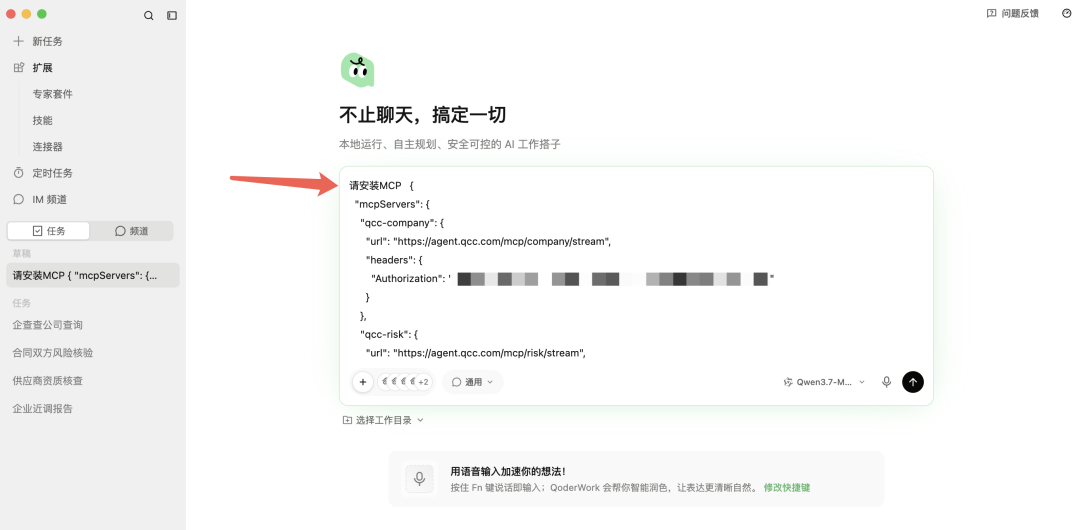Open the task 合同双方风险核验
This screenshot has height=530, width=1080.
pyautogui.click(x=52, y=353)
